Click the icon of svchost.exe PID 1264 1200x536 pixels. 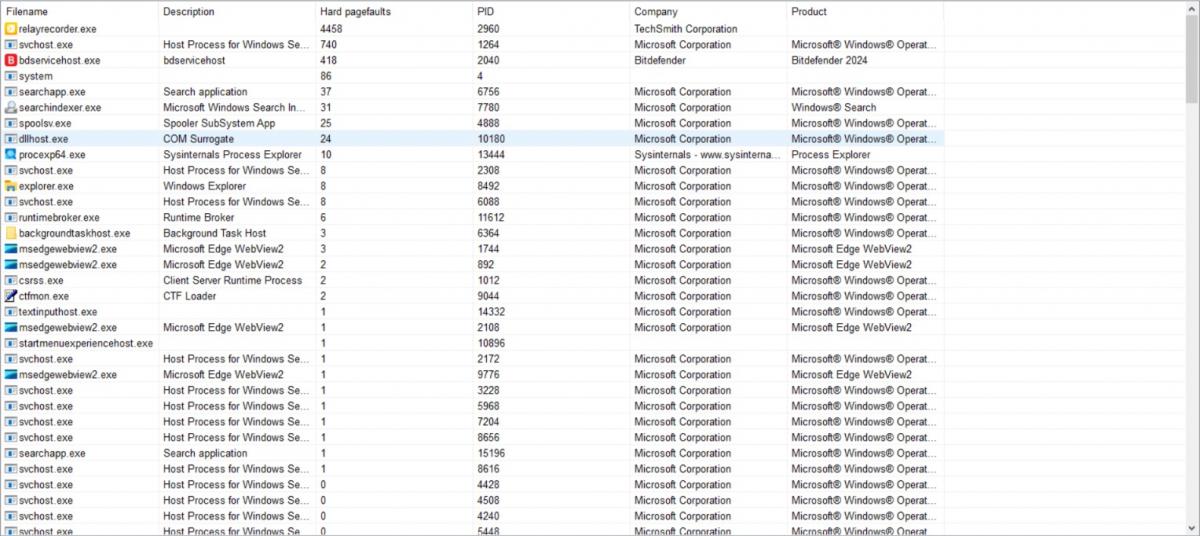point(11,45)
